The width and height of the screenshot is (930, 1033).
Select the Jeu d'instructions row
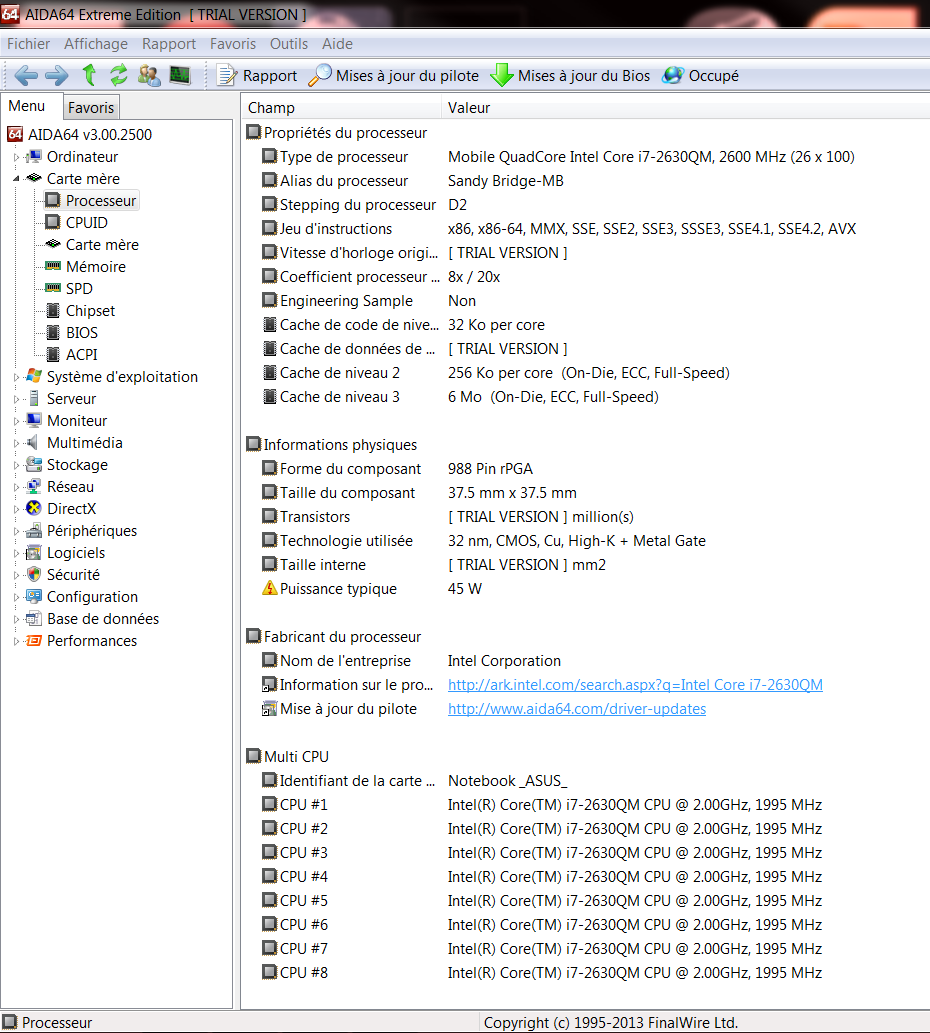[586, 229]
